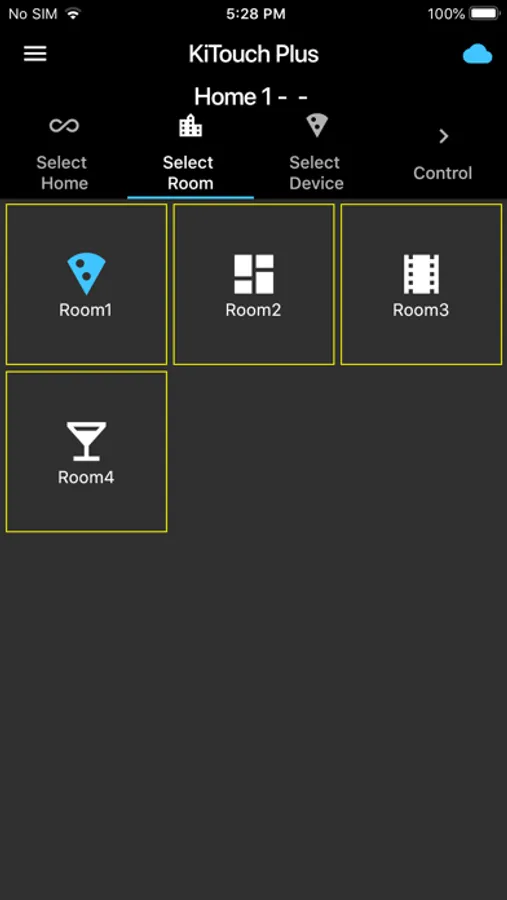Tap the Room1 label
The height and width of the screenshot is (900, 507).
pos(86,310)
